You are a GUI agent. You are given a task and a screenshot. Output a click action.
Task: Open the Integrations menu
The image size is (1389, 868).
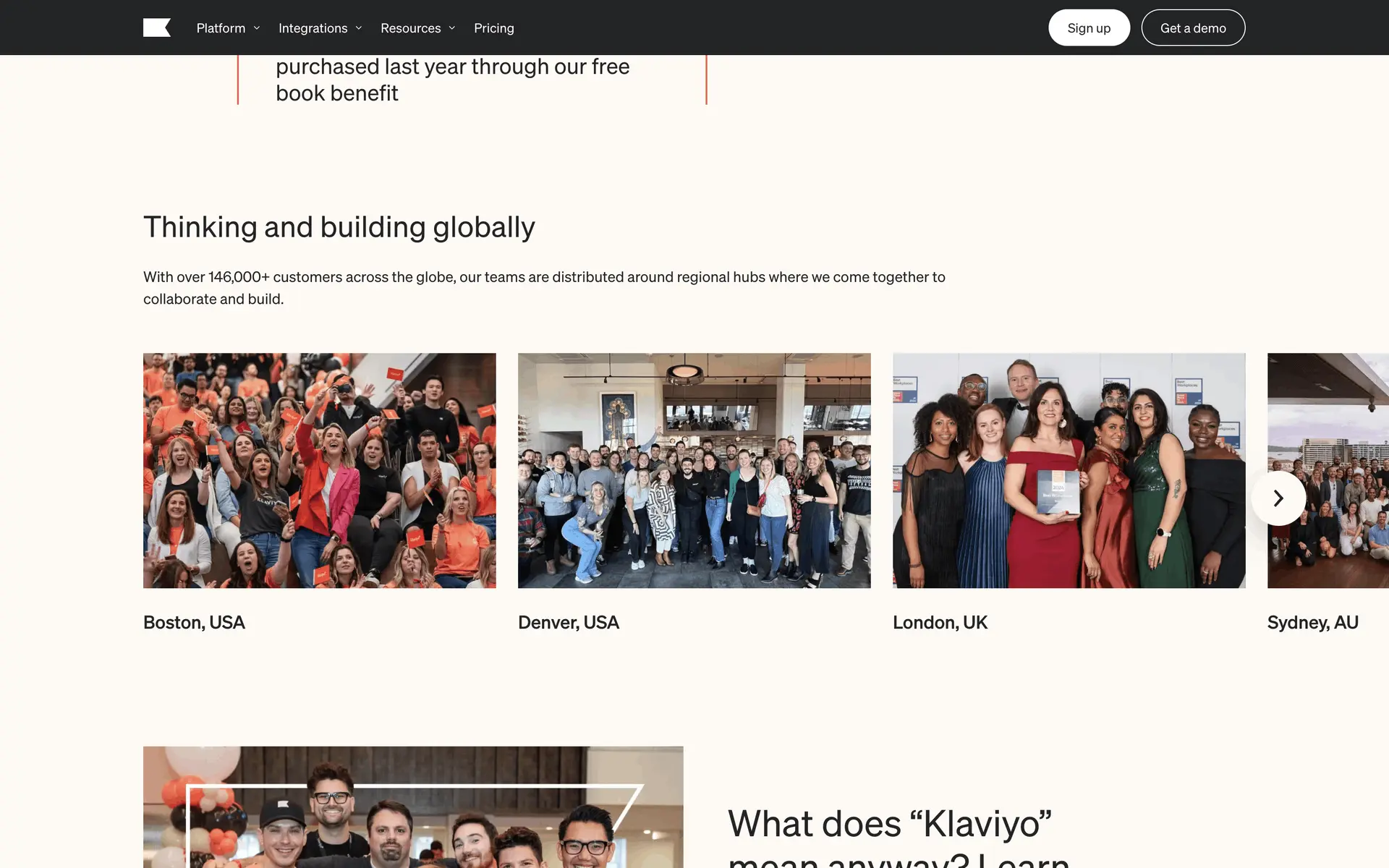point(313,28)
